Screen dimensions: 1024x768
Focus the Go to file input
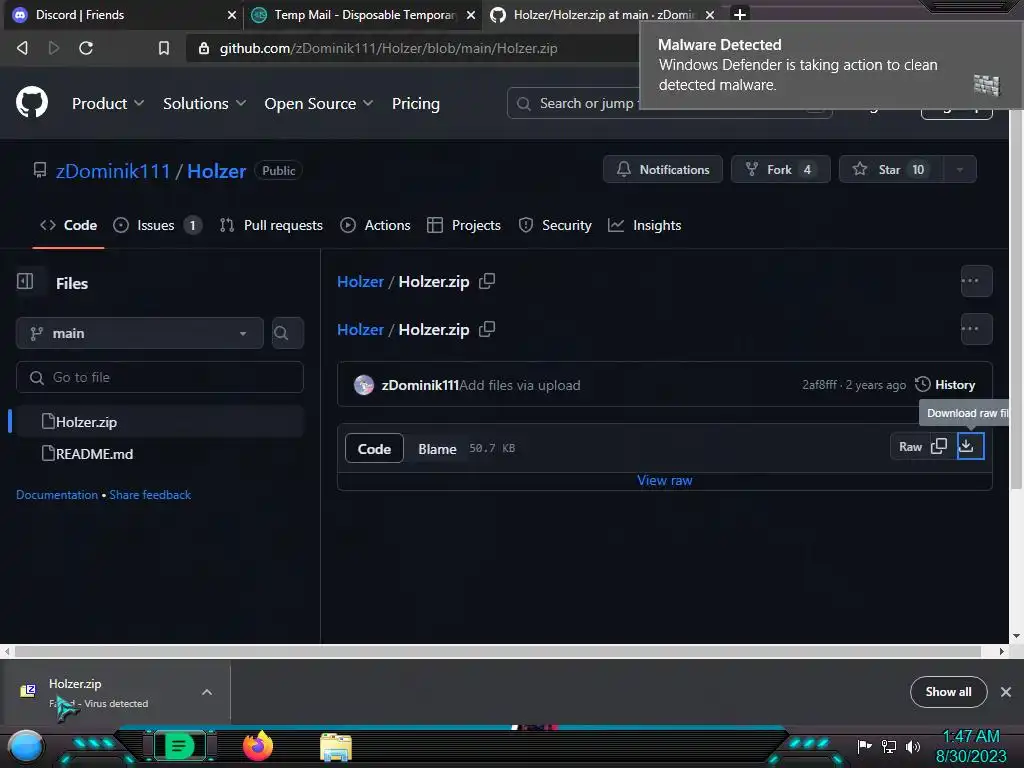click(x=160, y=377)
